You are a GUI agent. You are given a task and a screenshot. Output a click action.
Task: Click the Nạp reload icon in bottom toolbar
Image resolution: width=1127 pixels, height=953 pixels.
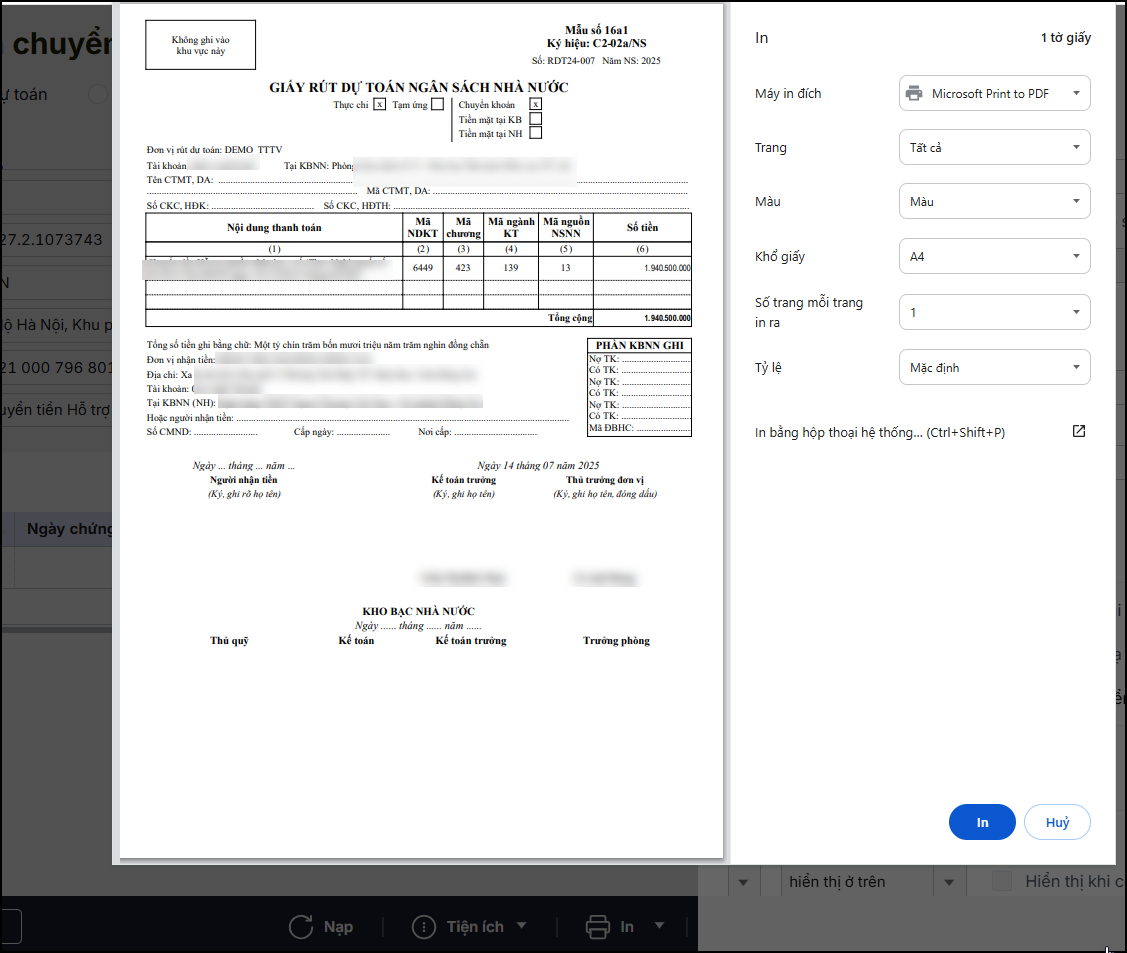[x=301, y=926]
